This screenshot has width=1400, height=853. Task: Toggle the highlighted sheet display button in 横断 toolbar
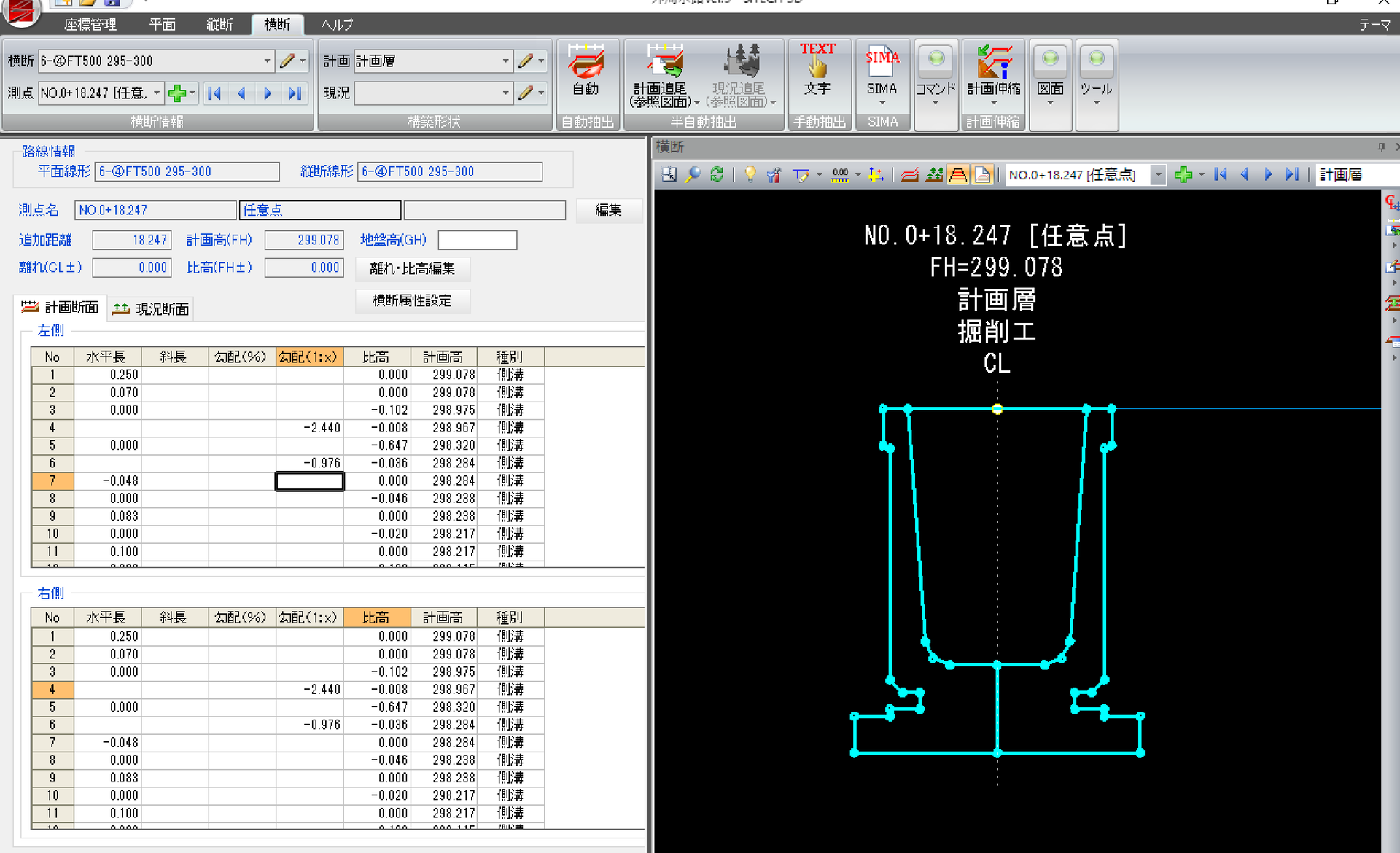(x=982, y=175)
